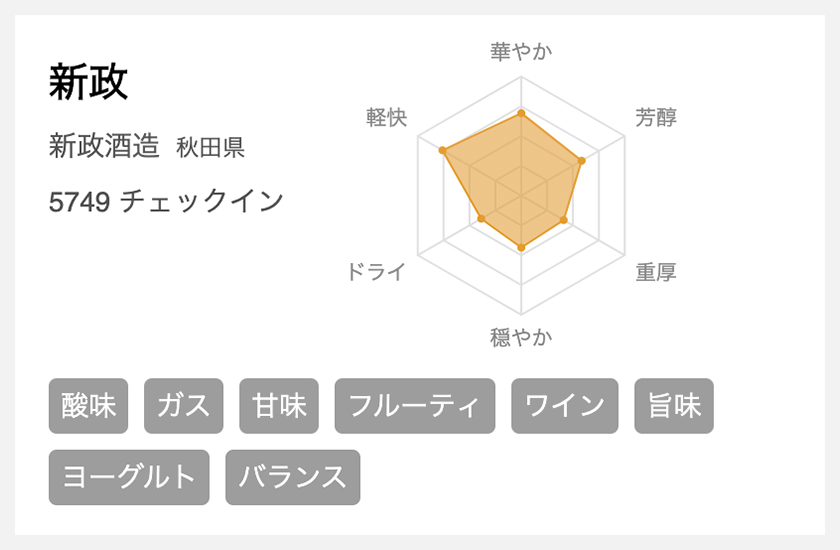Click the radar chart 軽快 data point
This screenshot has width=840, height=550.
pos(442,150)
